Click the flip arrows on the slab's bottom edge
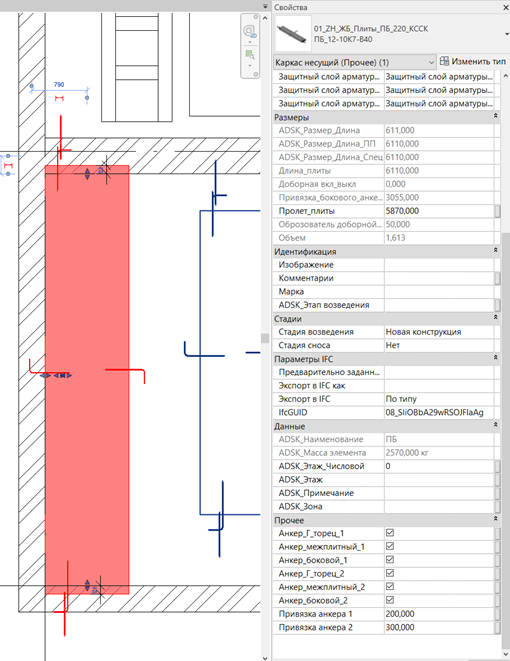The width and height of the screenshot is (510, 661). pos(87,585)
